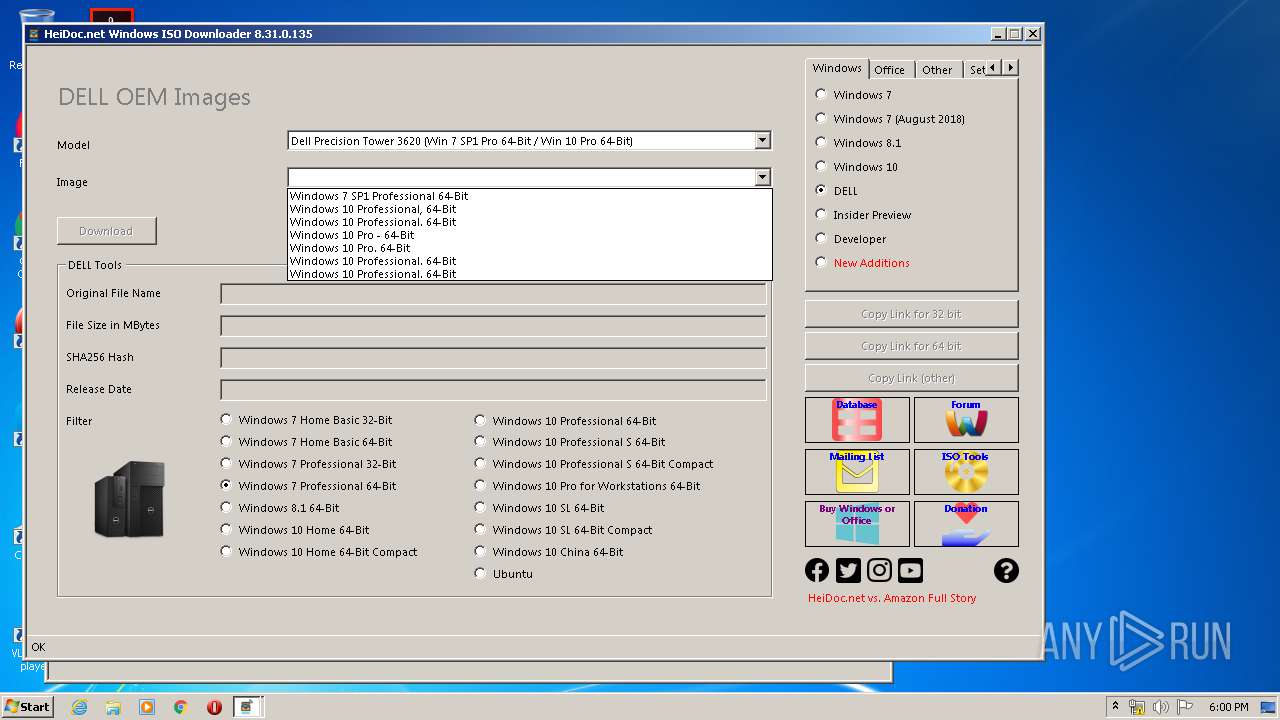Image resolution: width=1280 pixels, height=720 pixels.
Task: Click the tab strip left scroll arrow
Action: [994, 68]
